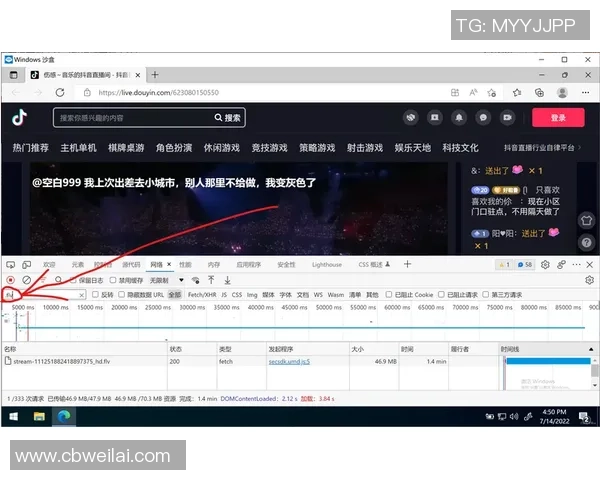600x480 pixels.
Task: Open the message bubble icon
Action: click(483, 118)
